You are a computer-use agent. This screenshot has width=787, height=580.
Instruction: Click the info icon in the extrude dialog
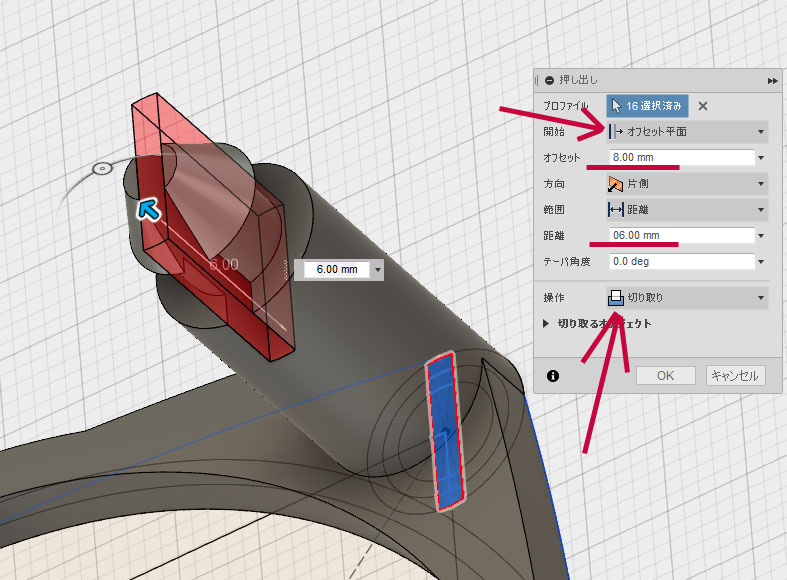[553, 376]
